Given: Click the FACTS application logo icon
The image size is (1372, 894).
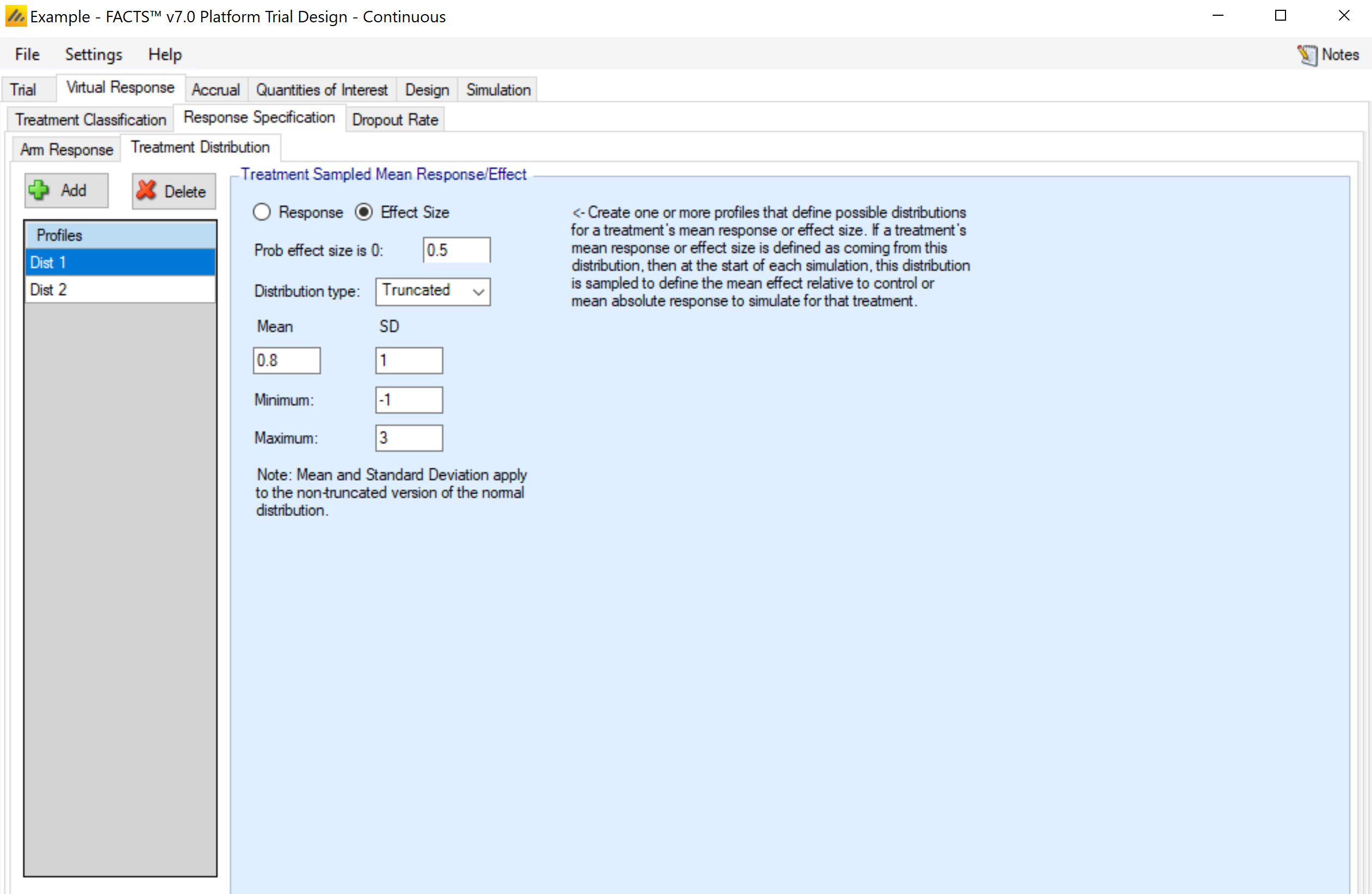Looking at the screenshot, I should [16, 16].
